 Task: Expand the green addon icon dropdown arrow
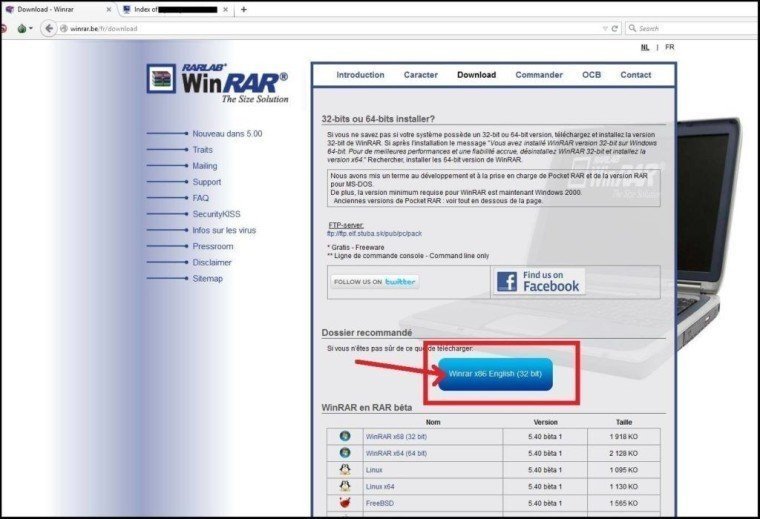31,29
